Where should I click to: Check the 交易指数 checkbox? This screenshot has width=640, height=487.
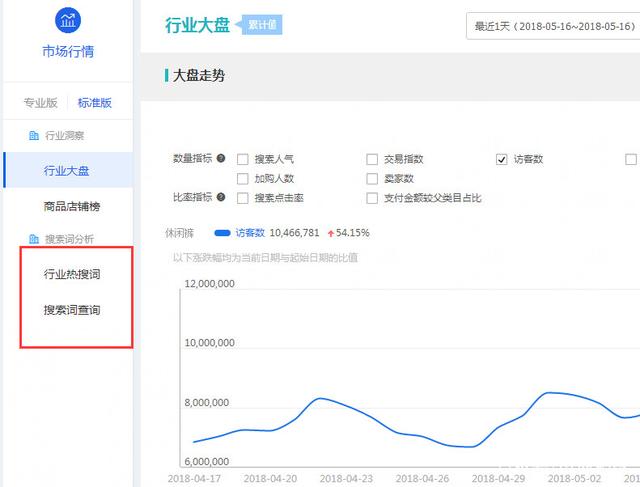tap(372, 159)
